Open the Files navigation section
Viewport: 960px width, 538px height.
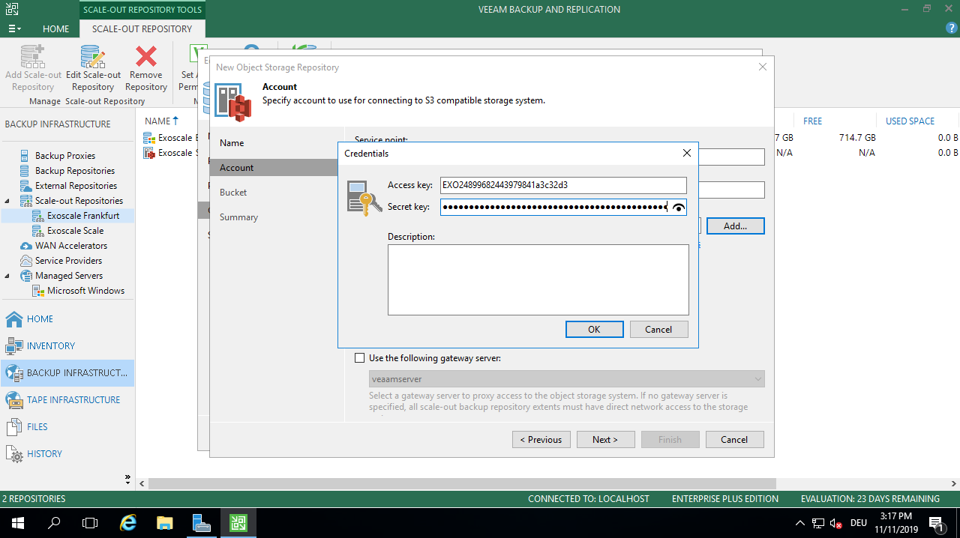[37, 427]
